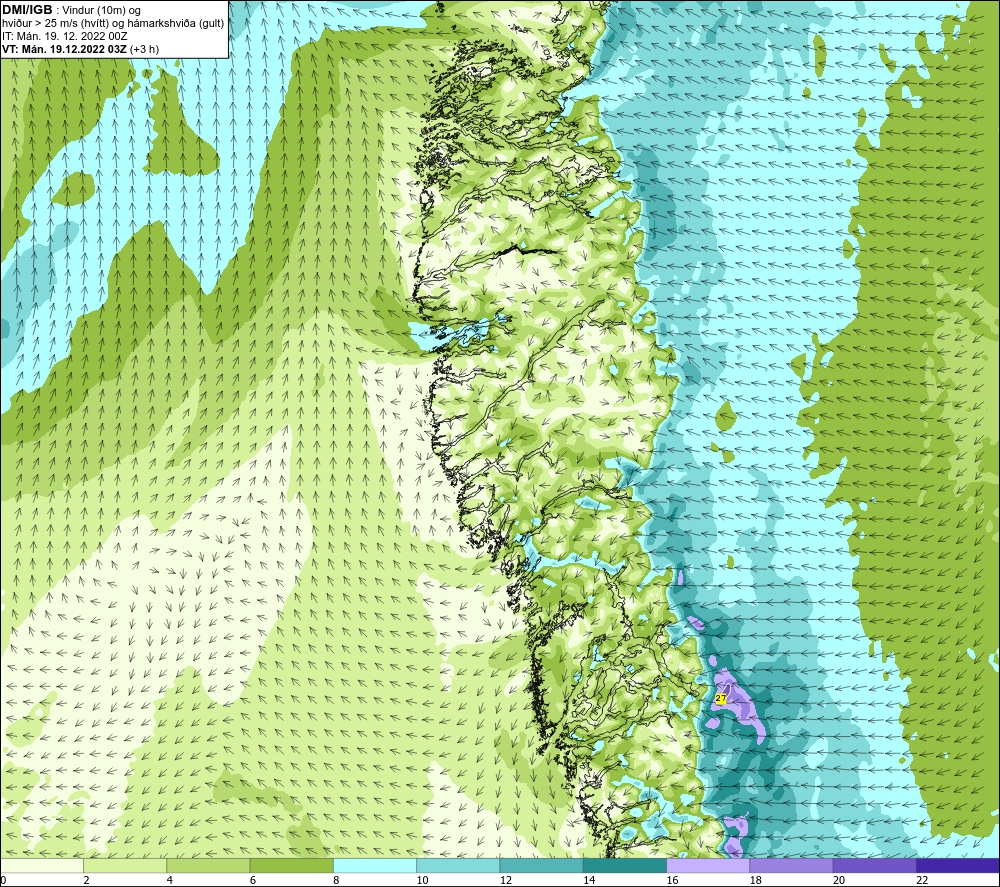Click legend tick label 16
The height and width of the screenshot is (887, 1000).
click(x=672, y=880)
